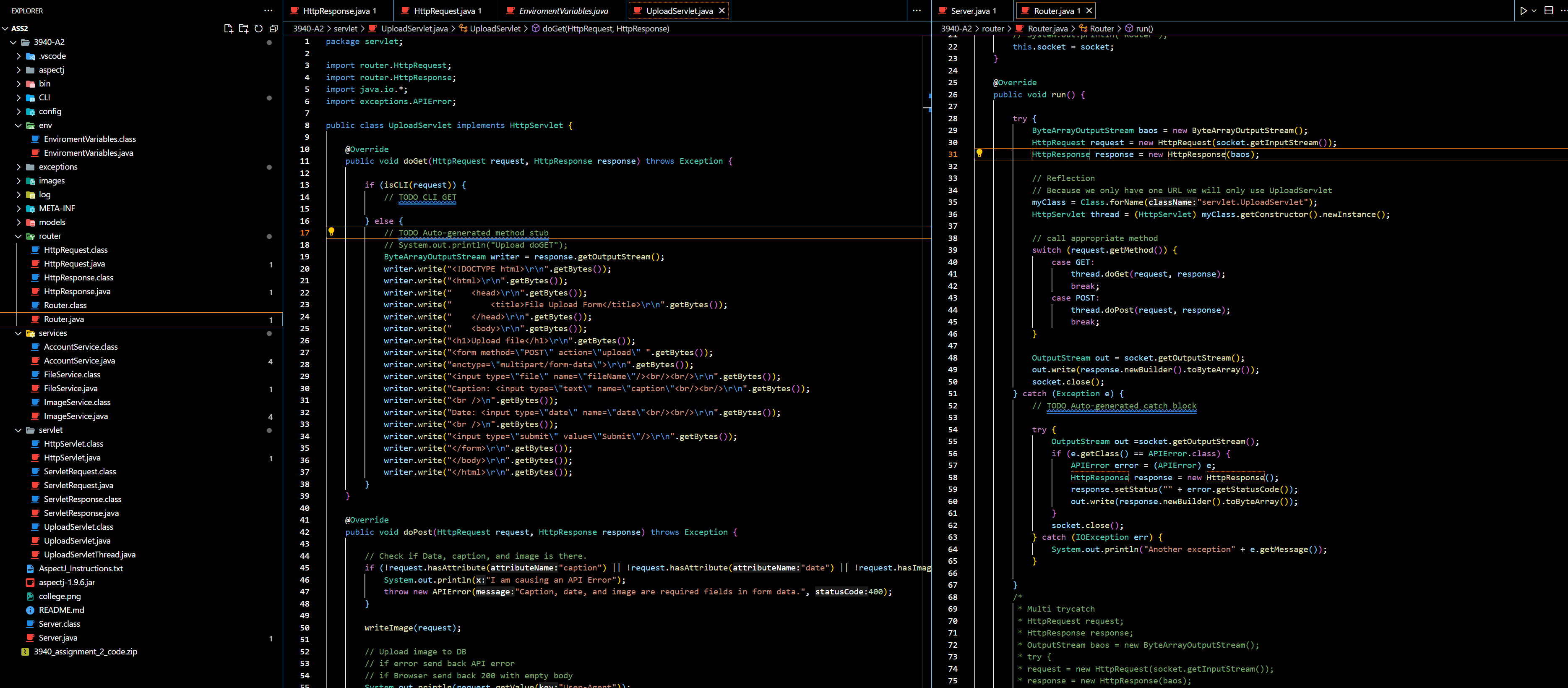Click the New File icon in Explorer
Screen dimensions: 1568x688
pos(228,28)
